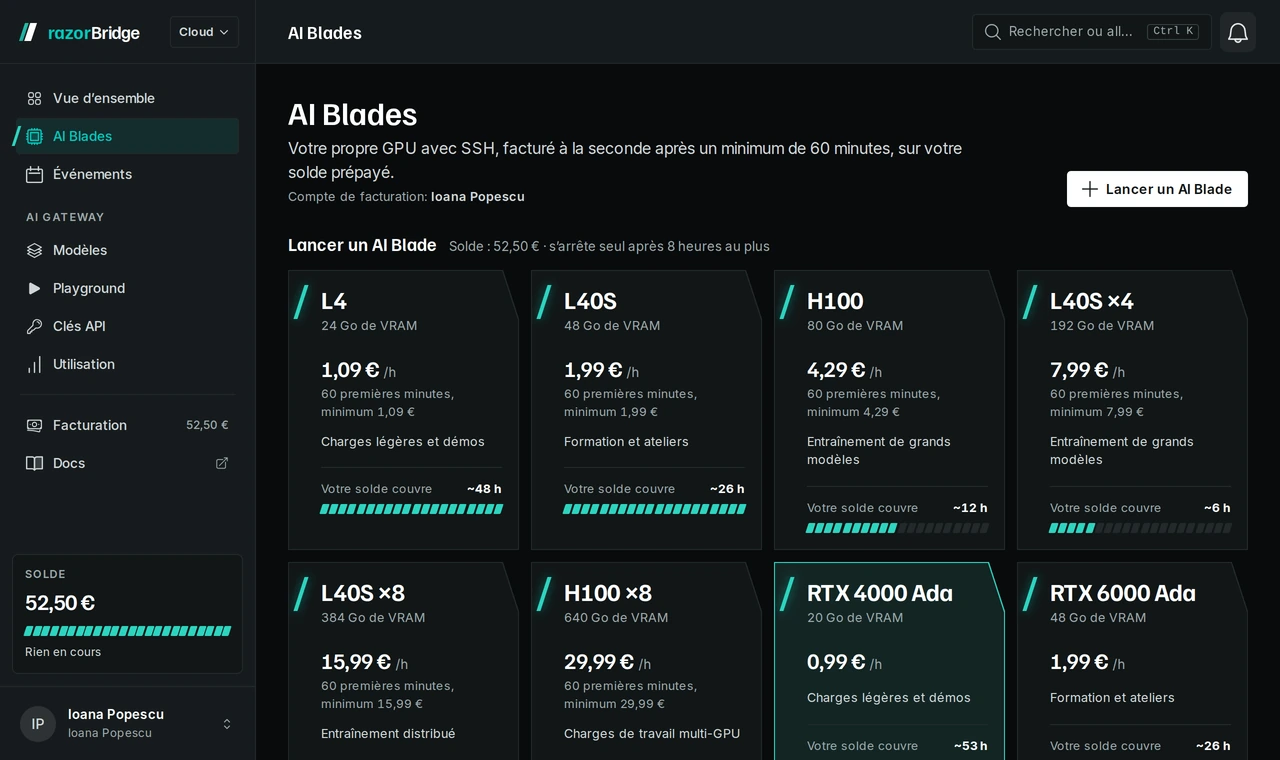This screenshot has height=760, width=1280.
Task: Click the L40S ×4 coverage bar
Action: coord(1140,528)
